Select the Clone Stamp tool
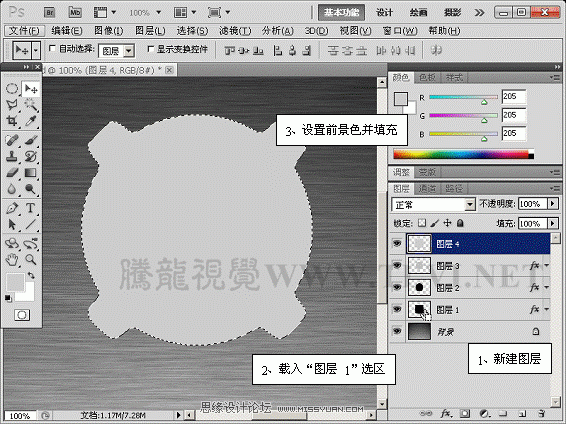566x424 pixels. pos(12,156)
